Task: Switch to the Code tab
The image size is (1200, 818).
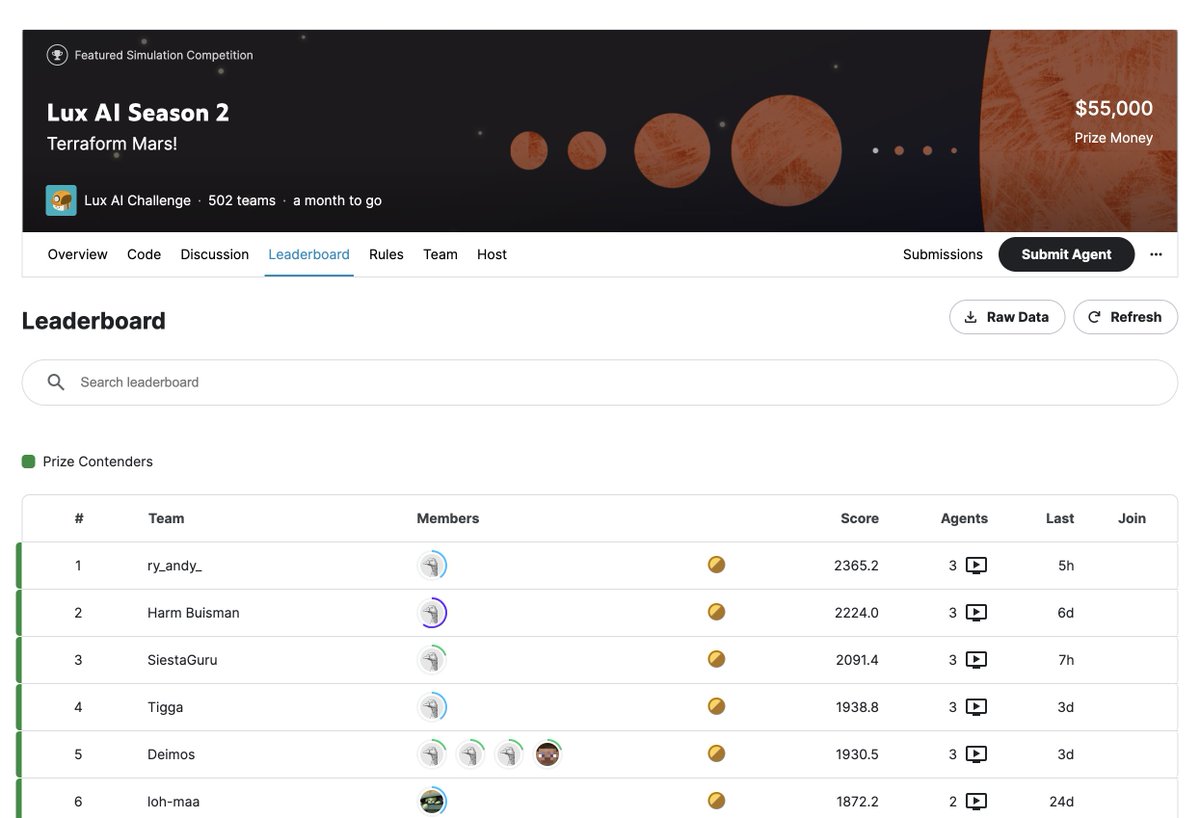Action: tap(144, 254)
